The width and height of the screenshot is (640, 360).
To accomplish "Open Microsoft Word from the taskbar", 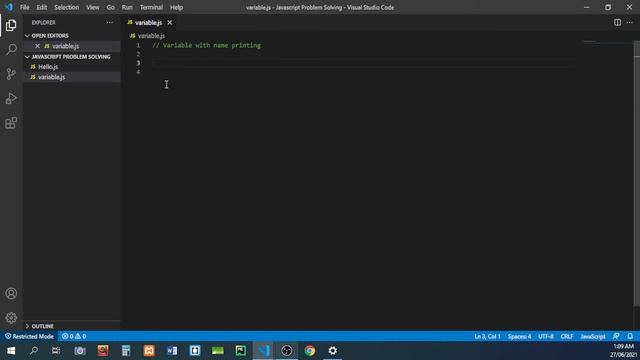I will click(172, 351).
